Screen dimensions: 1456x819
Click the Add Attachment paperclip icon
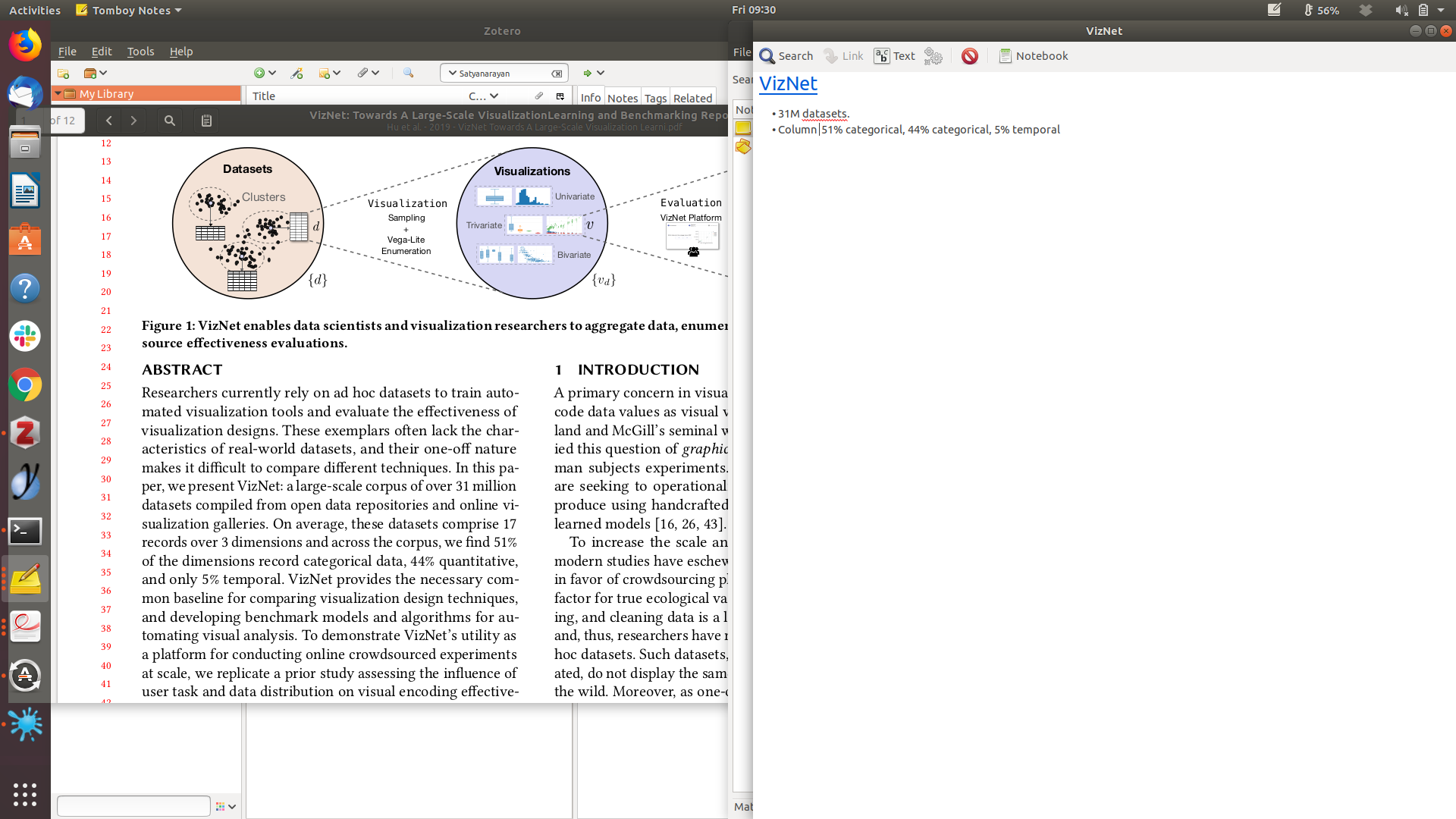tap(362, 74)
